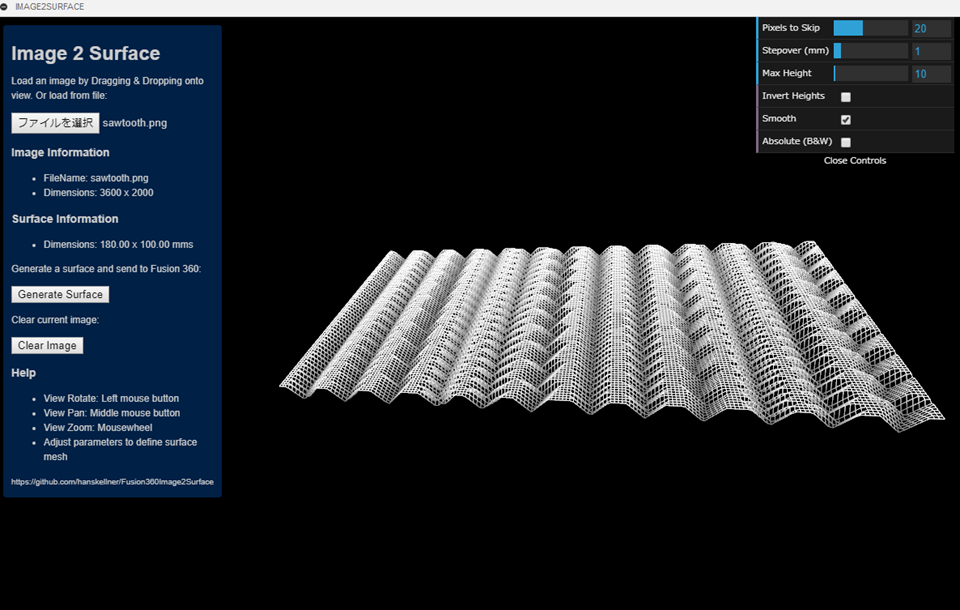Click the Max Height slider track
The height and width of the screenshot is (610, 960).
click(x=871, y=73)
